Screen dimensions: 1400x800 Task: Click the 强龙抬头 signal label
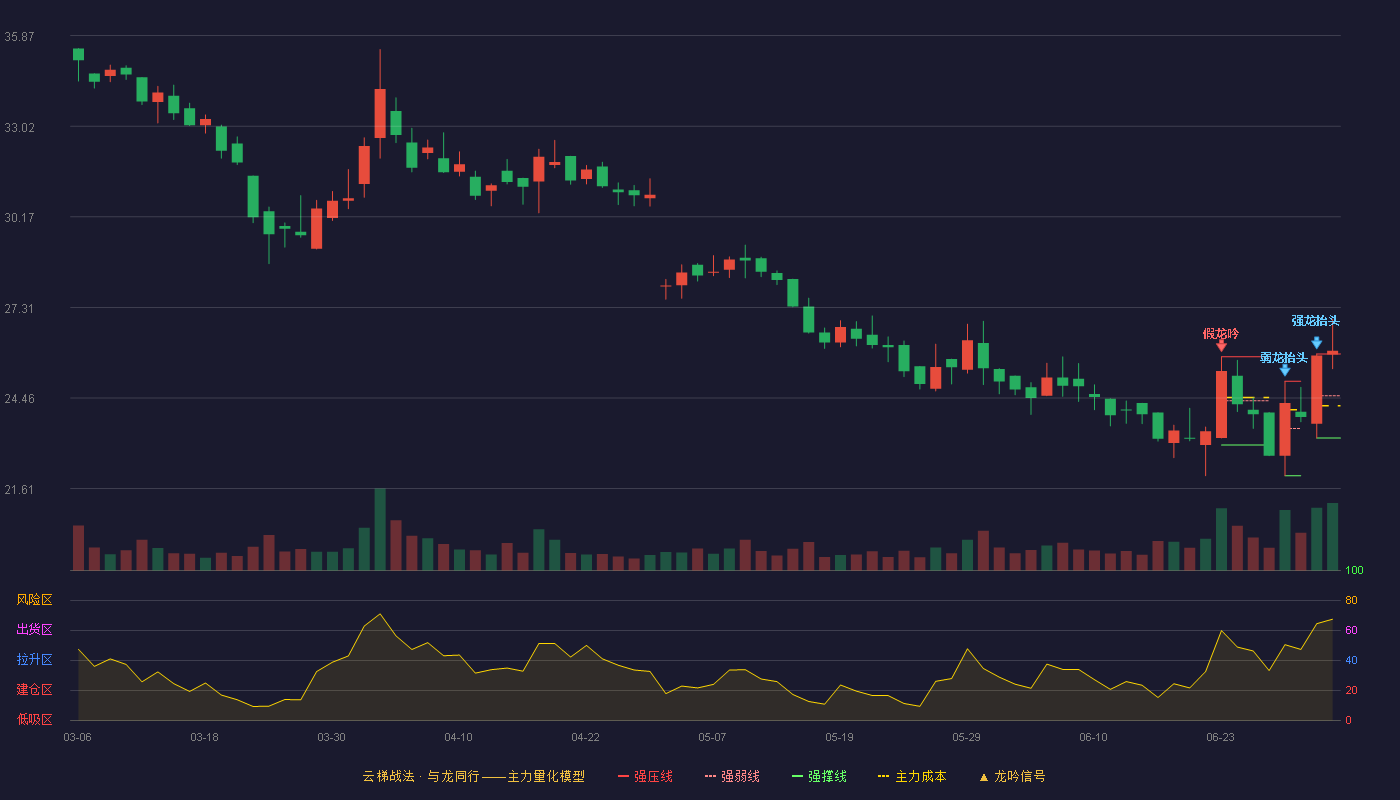click(x=1315, y=320)
